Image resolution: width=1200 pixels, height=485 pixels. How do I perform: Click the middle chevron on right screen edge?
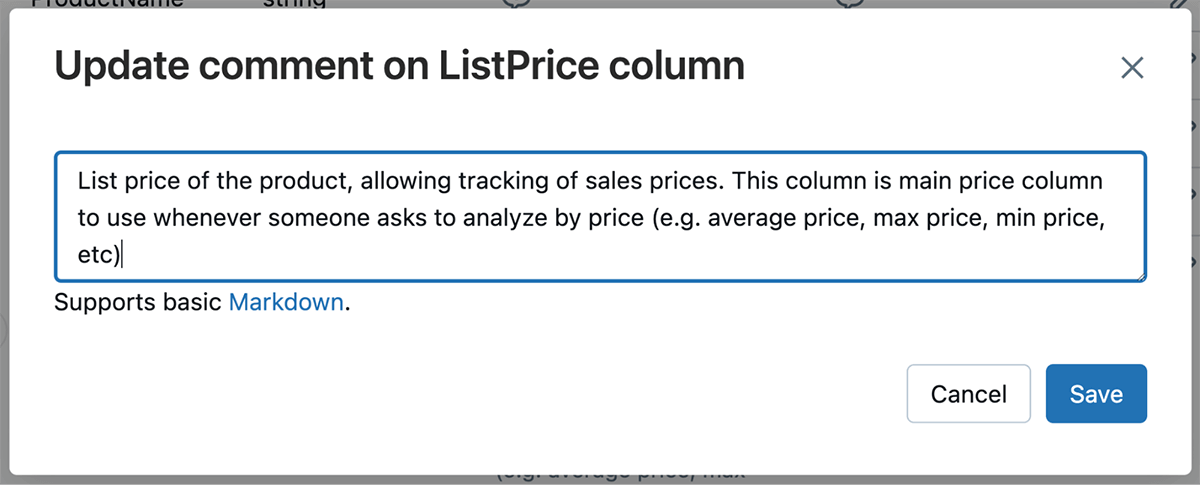pyautogui.click(x=1194, y=192)
